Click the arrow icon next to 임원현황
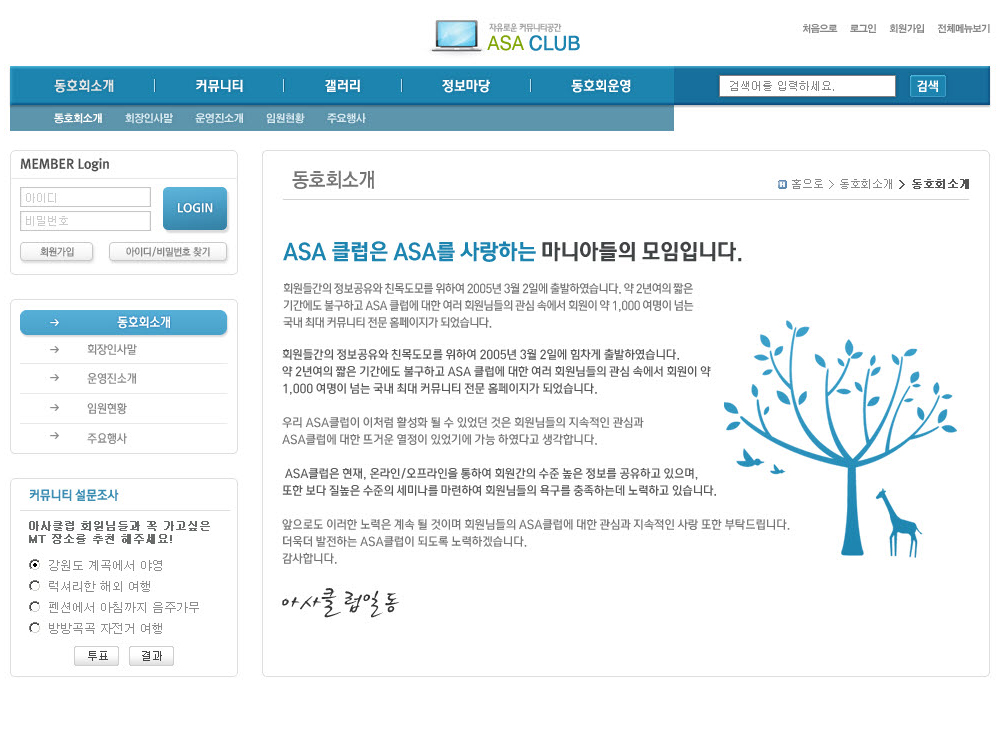Viewport: 1000px width, 750px height. (54, 408)
